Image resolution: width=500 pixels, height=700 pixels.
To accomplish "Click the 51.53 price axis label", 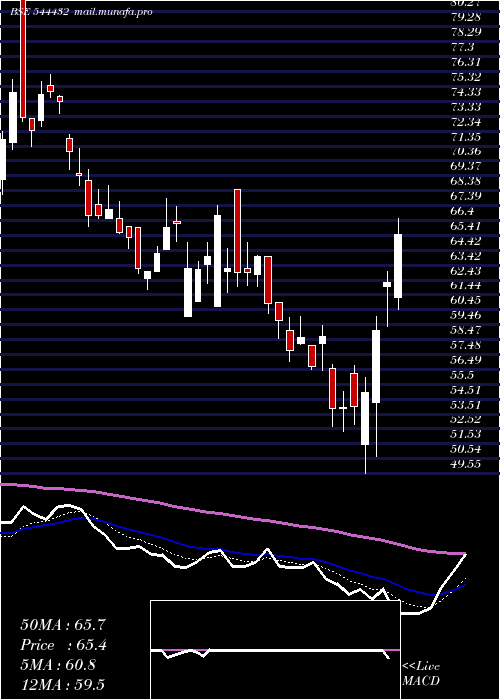I will tap(466, 434).
